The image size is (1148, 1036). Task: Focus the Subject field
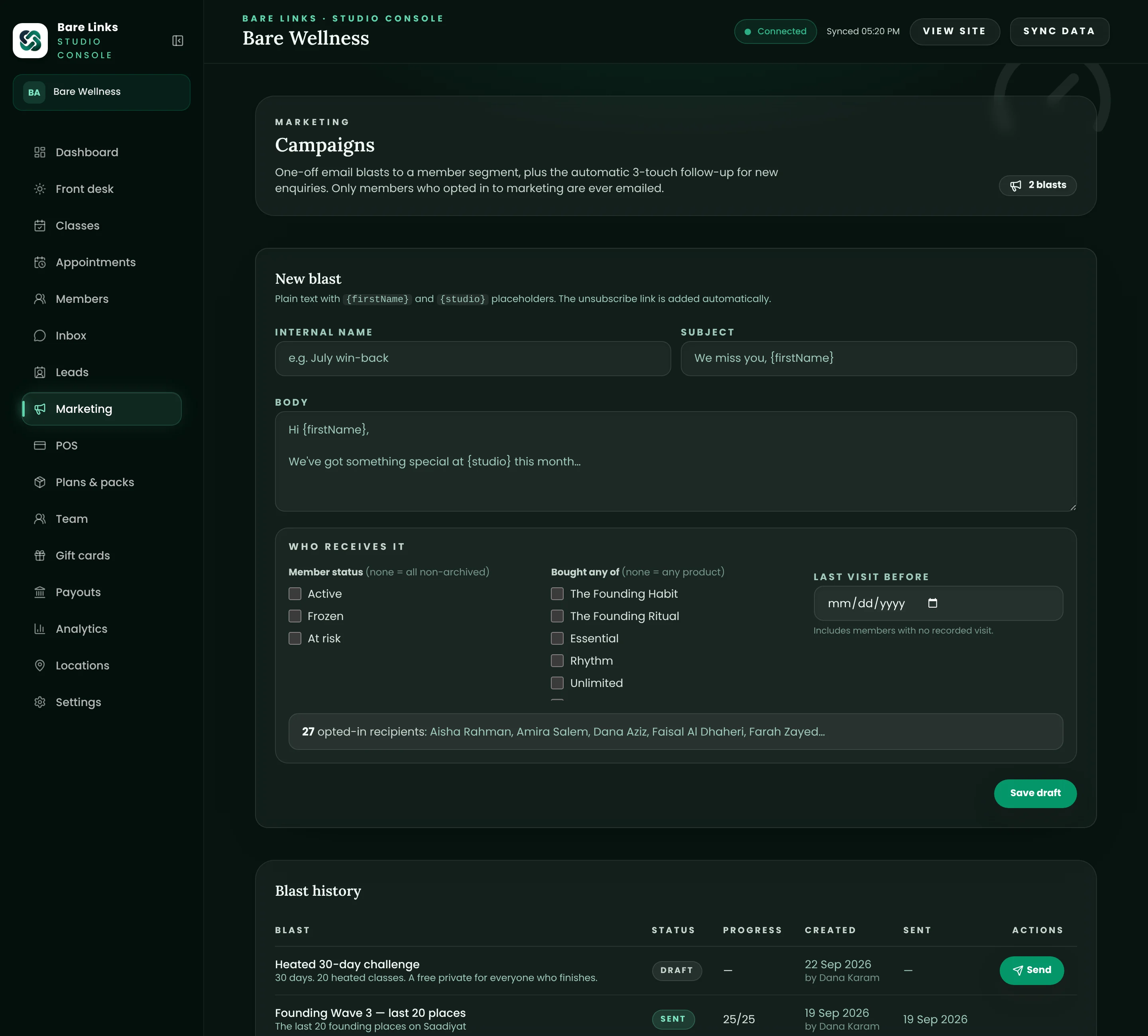(878, 359)
